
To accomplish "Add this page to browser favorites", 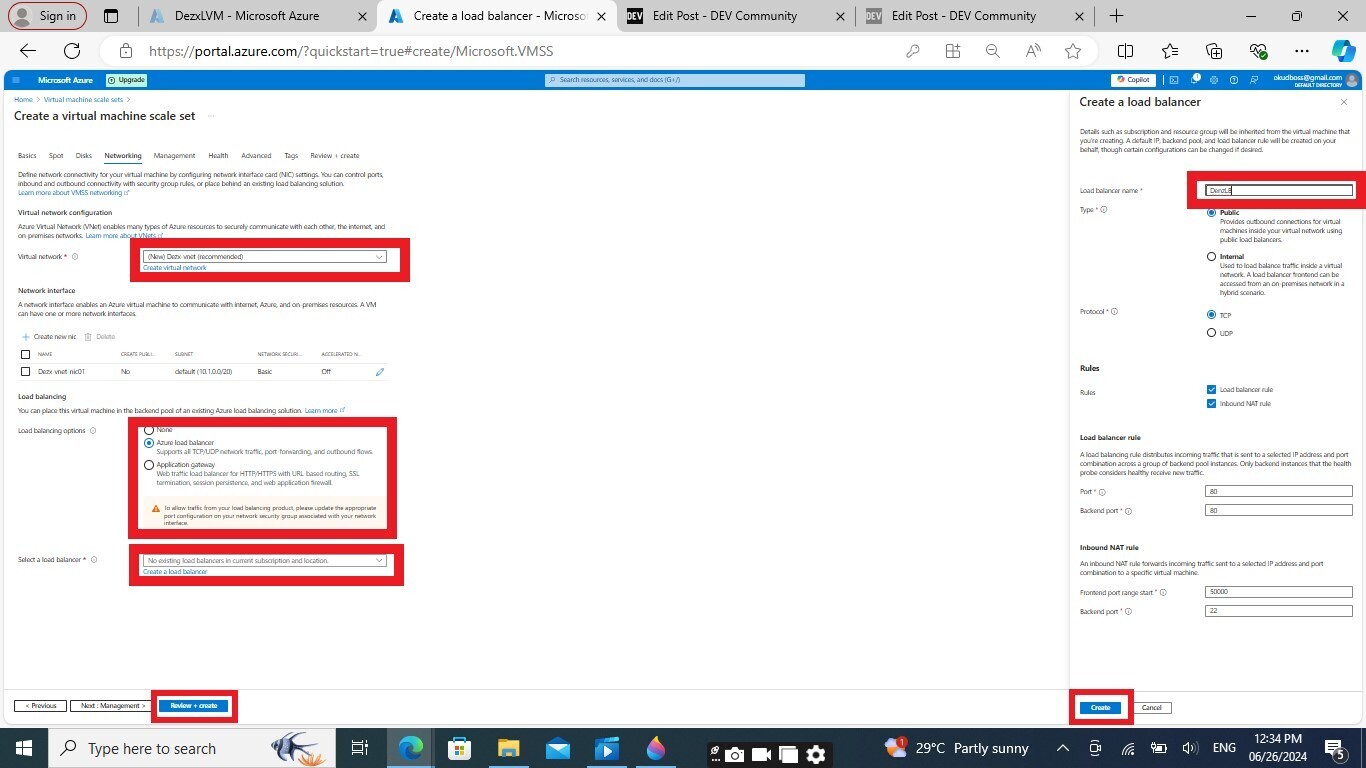I will [1073, 51].
